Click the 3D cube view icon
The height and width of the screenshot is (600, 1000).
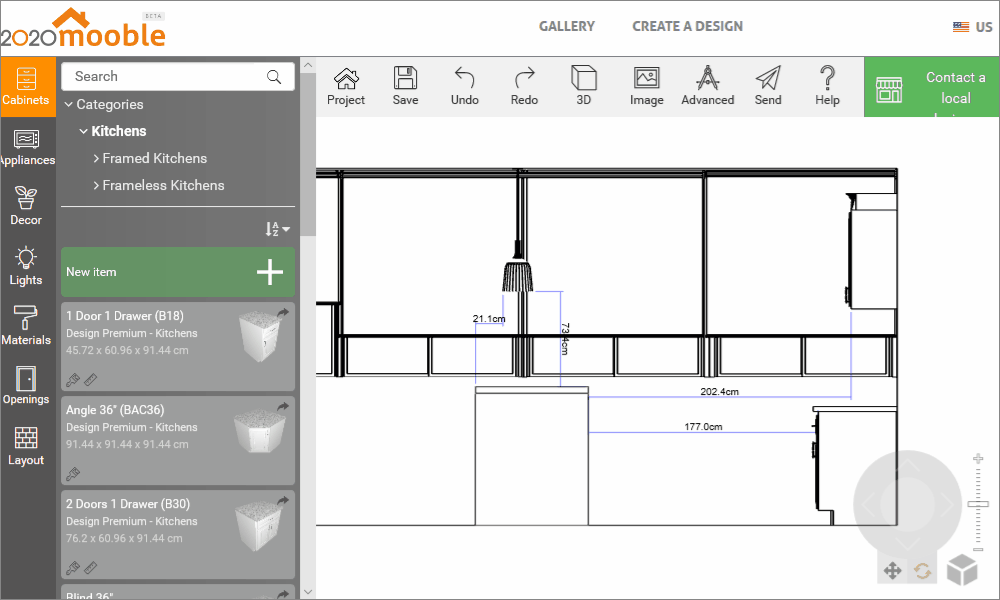point(962,569)
